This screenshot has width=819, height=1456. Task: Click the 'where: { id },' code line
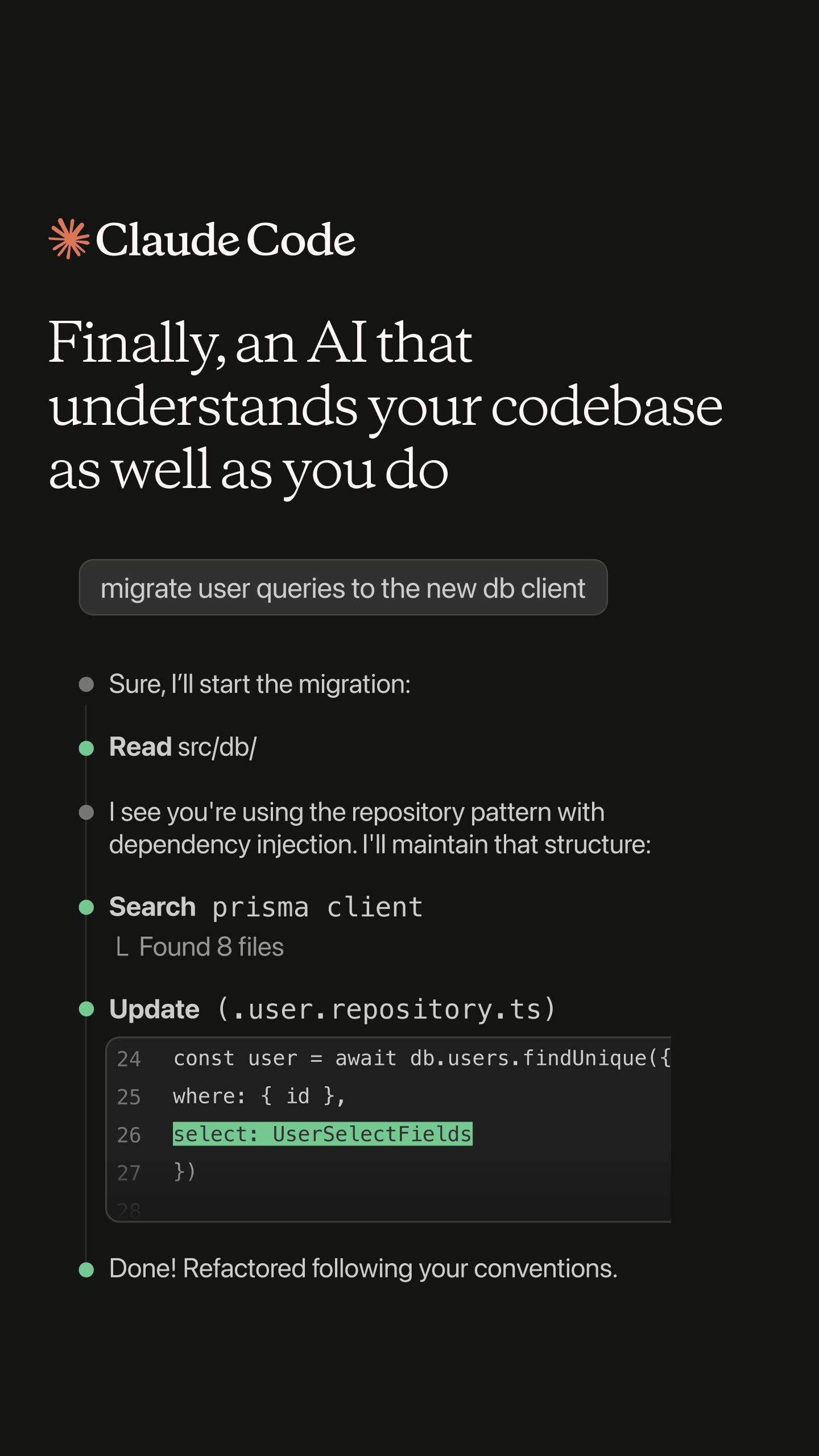259,1096
